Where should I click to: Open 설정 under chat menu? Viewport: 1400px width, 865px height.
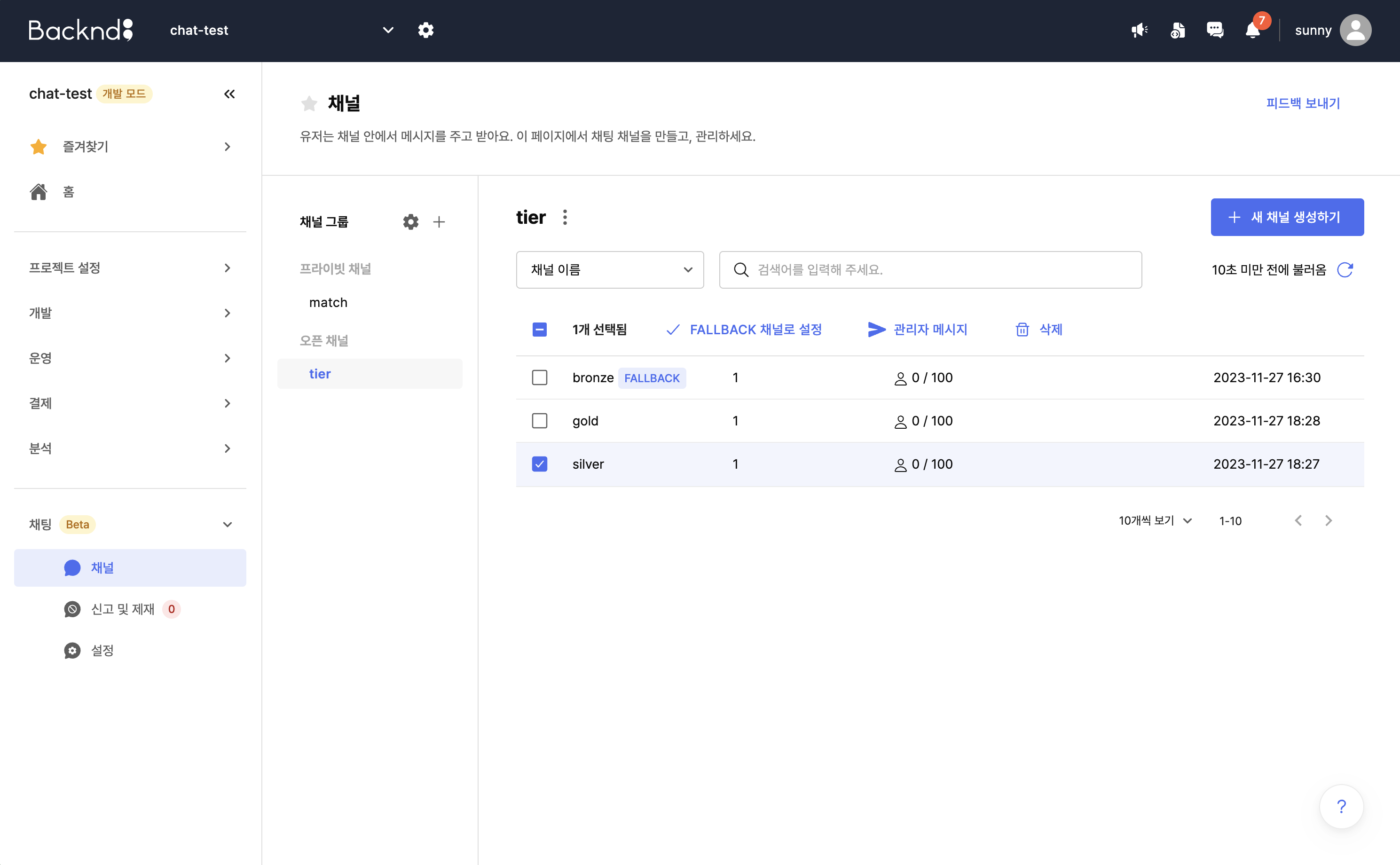130,651
